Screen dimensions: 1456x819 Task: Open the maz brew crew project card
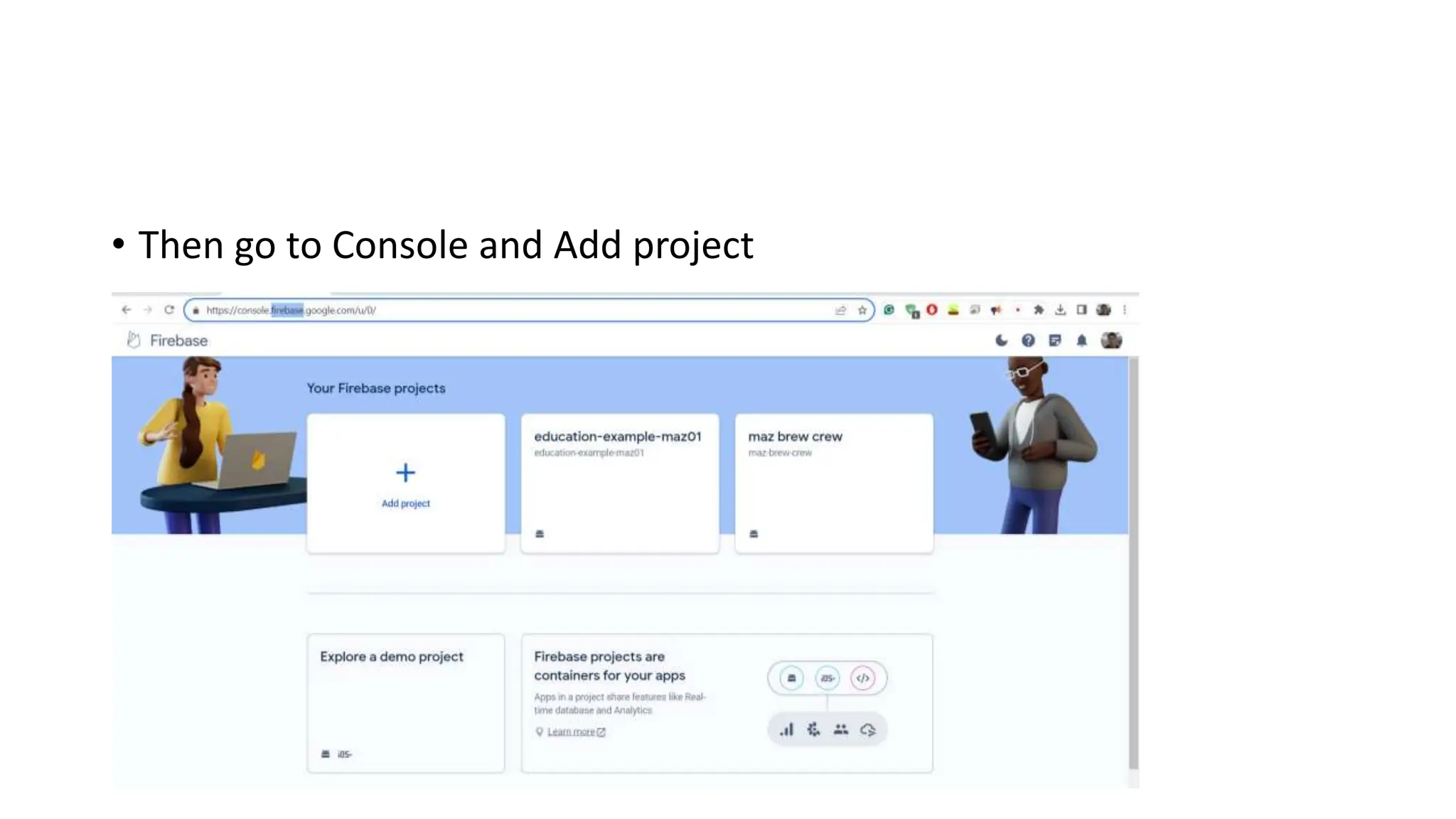tap(834, 483)
